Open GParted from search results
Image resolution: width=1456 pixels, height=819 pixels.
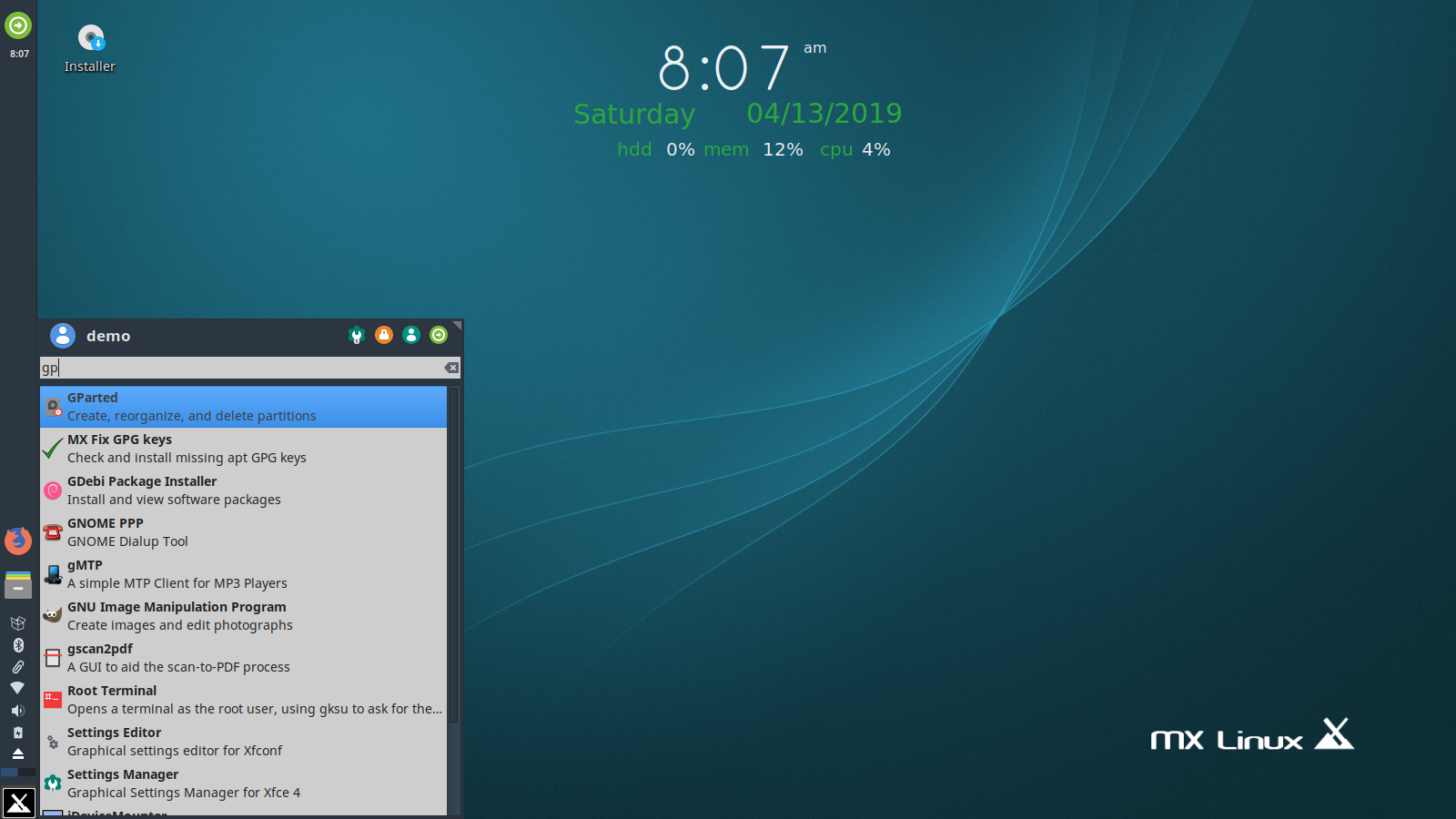pos(243,407)
